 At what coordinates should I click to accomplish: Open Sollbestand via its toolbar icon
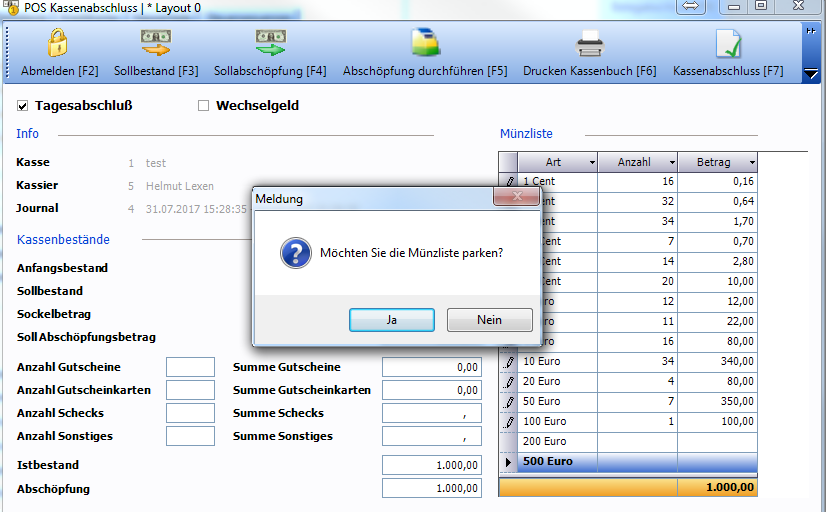click(155, 45)
